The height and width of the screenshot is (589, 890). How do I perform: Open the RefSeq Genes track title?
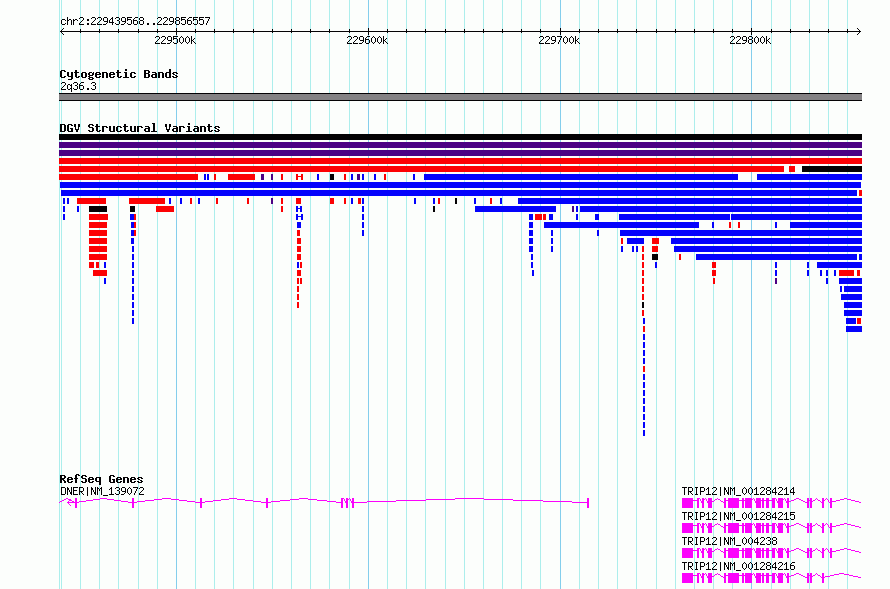click(x=101, y=479)
